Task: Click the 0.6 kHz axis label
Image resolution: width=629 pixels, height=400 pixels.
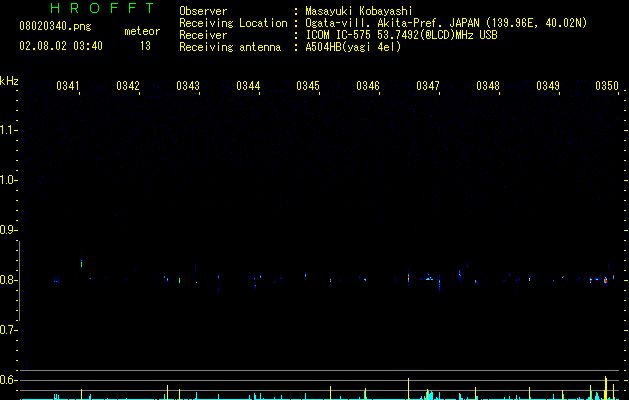Action: click(8, 380)
